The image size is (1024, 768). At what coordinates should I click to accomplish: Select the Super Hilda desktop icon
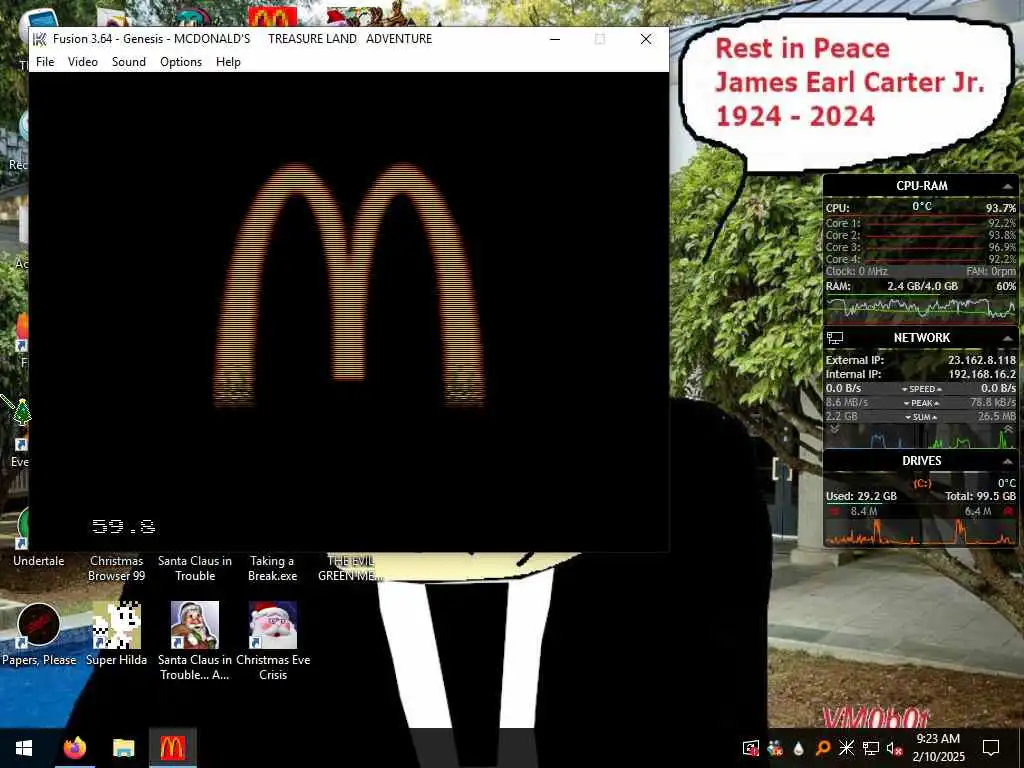(116, 626)
